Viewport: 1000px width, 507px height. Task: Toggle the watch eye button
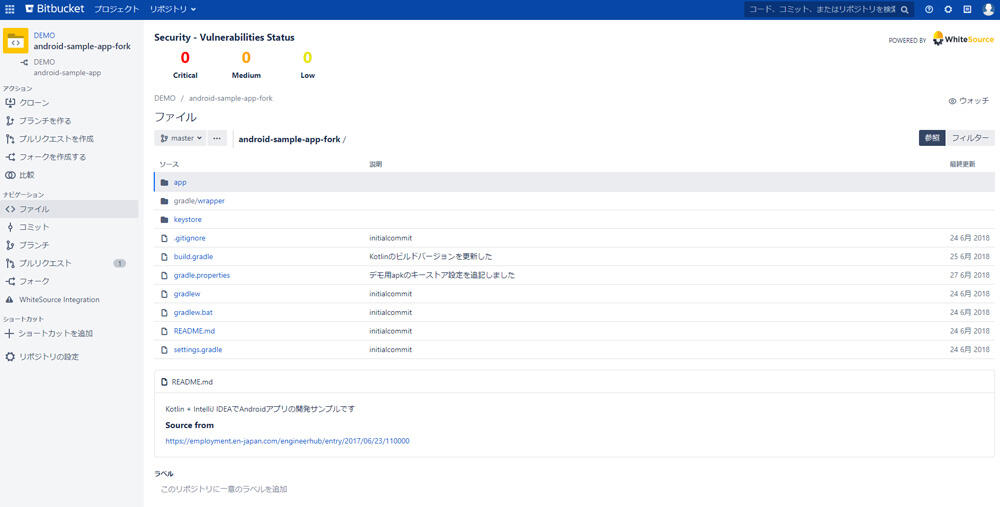point(968,101)
